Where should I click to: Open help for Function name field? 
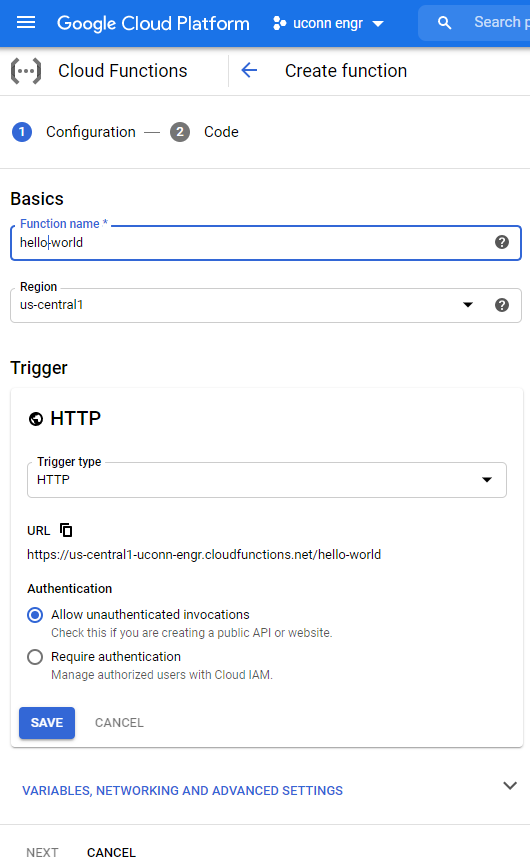pos(502,242)
